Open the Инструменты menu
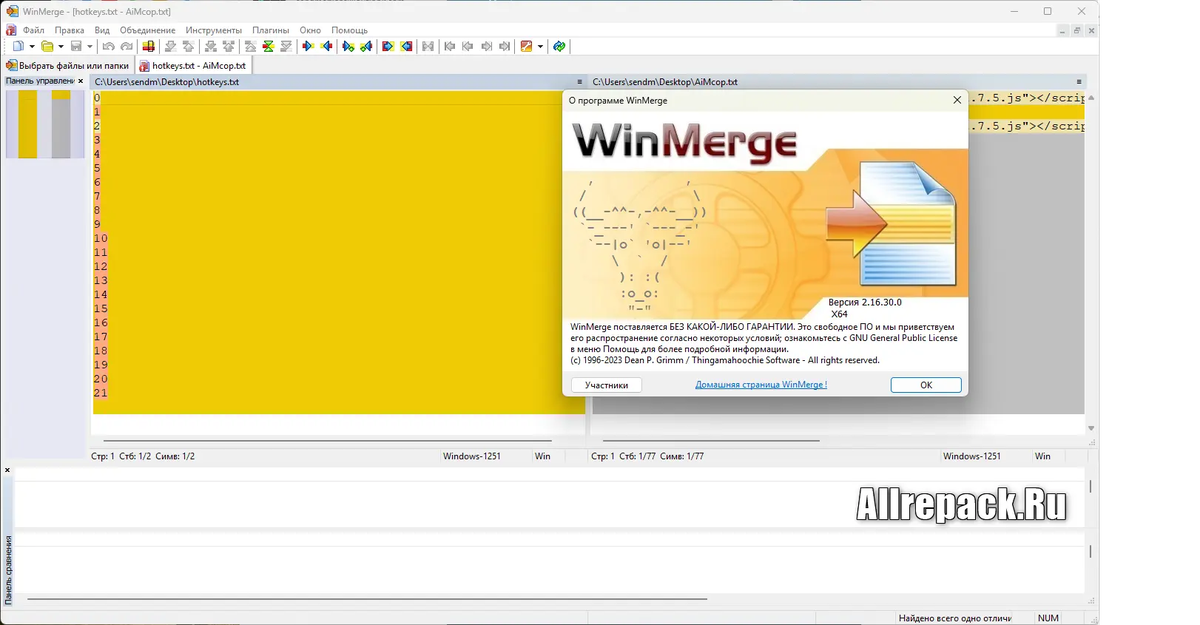Viewport: 1200px width, 625px height. pos(214,30)
